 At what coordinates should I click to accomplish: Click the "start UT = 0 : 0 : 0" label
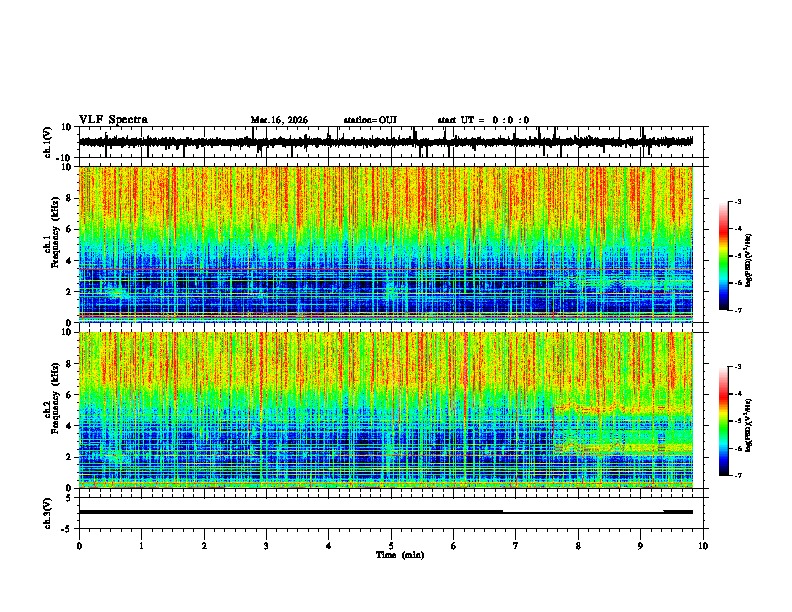483,120
